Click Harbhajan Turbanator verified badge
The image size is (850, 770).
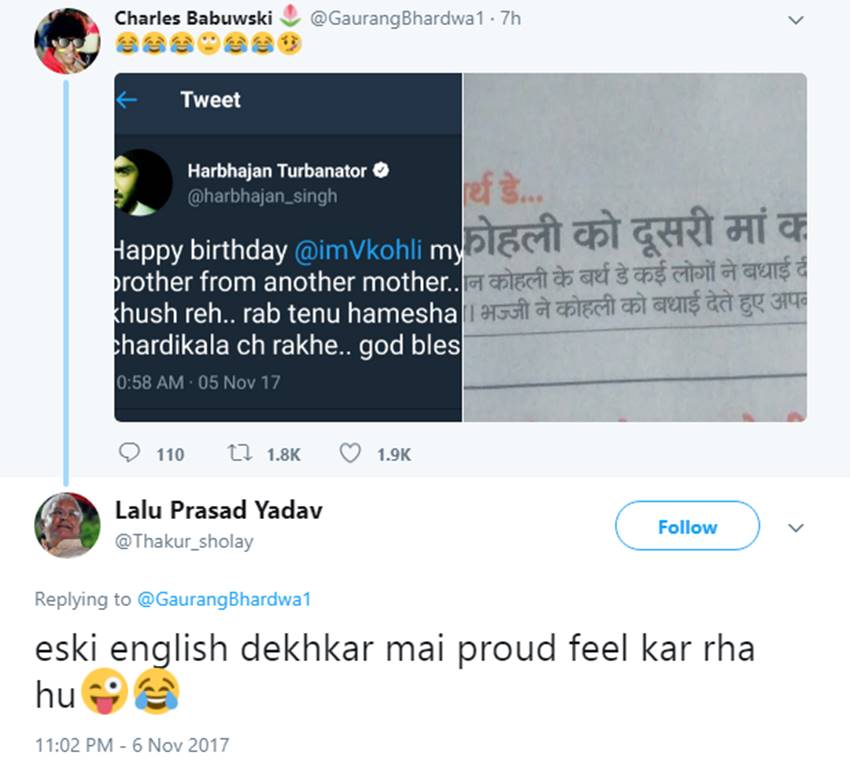point(382,170)
